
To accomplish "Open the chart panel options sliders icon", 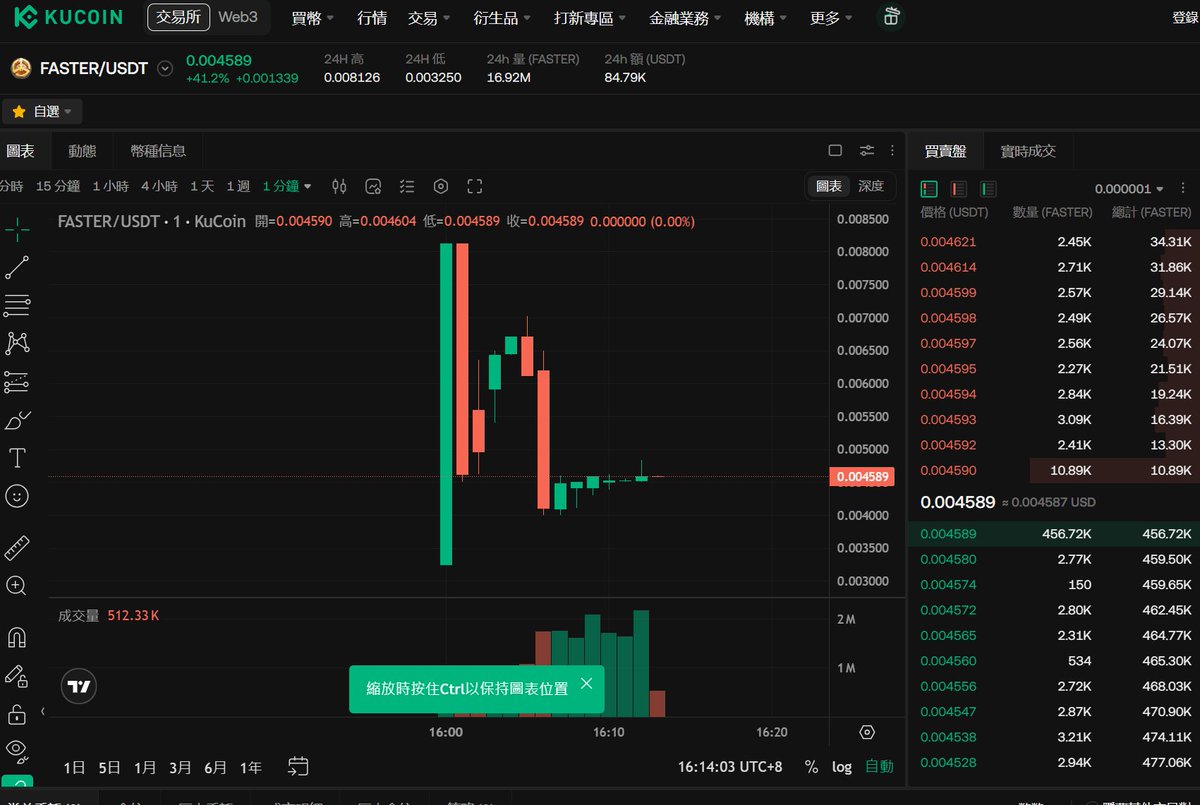I will (x=867, y=151).
